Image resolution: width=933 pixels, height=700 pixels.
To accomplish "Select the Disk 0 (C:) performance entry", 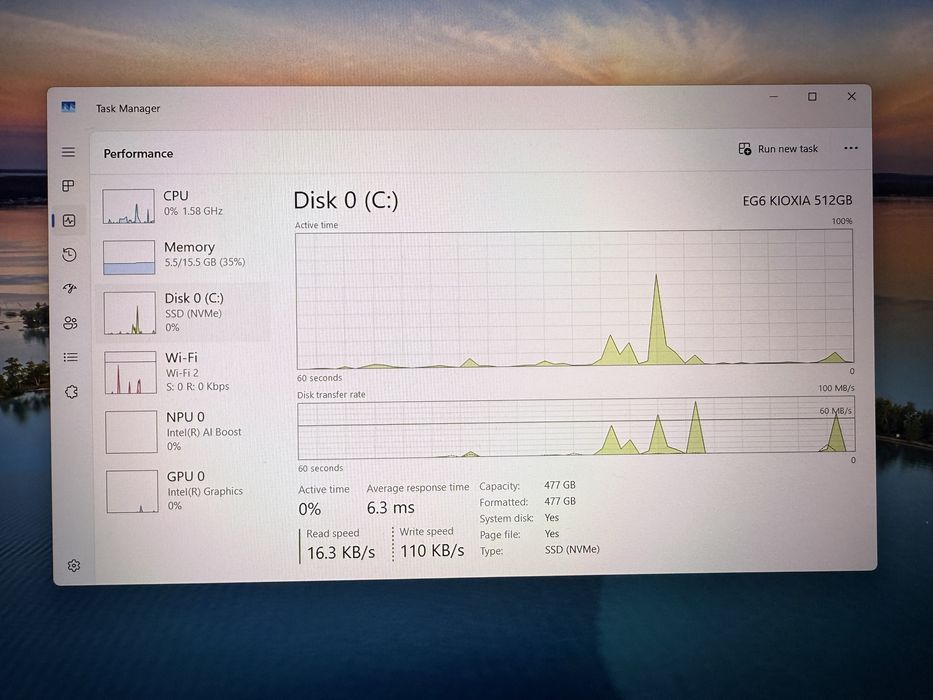I will click(183, 312).
